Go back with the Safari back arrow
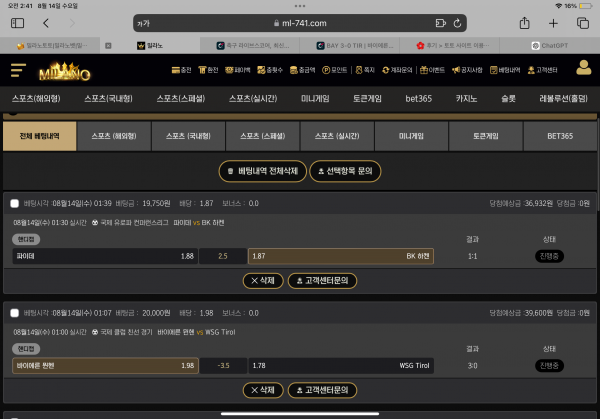 click(x=47, y=23)
